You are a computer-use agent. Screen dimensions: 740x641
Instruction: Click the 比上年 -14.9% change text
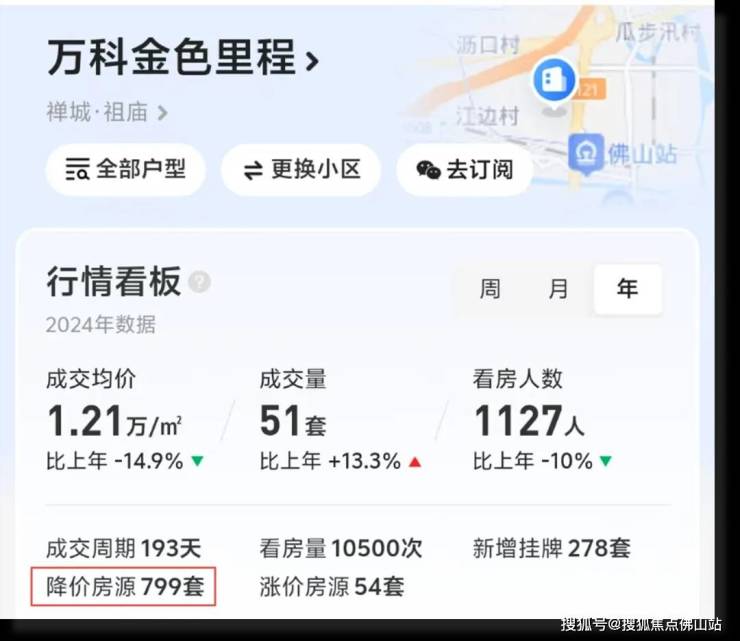pos(115,461)
